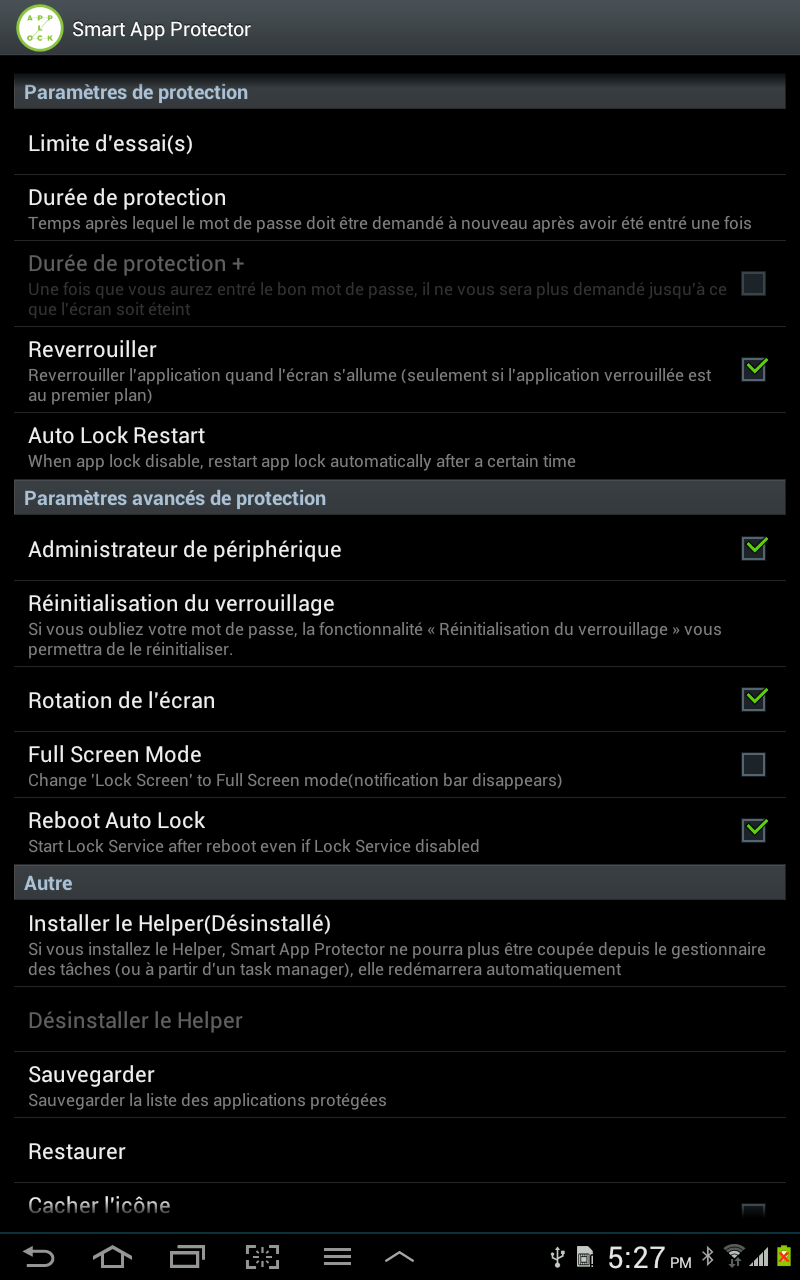The image size is (800, 1280).
Task: Enable Full Screen Mode checkbox
Action: tap(754, 765)
